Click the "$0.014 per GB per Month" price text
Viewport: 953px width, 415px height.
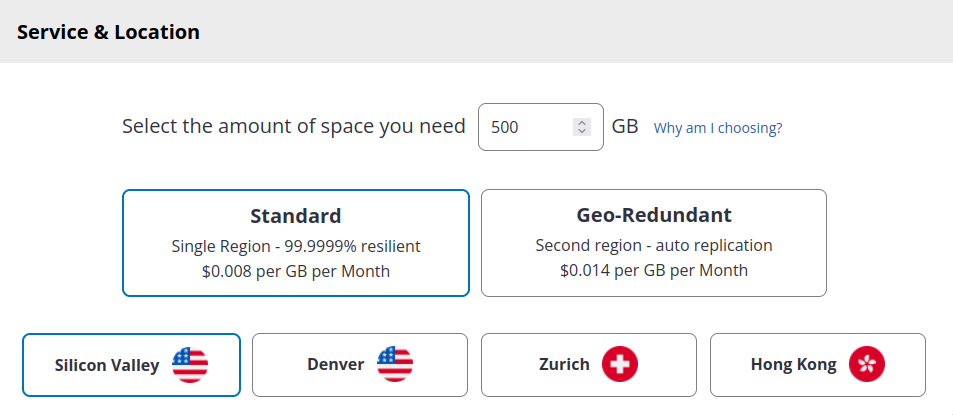tap(654, 270)
